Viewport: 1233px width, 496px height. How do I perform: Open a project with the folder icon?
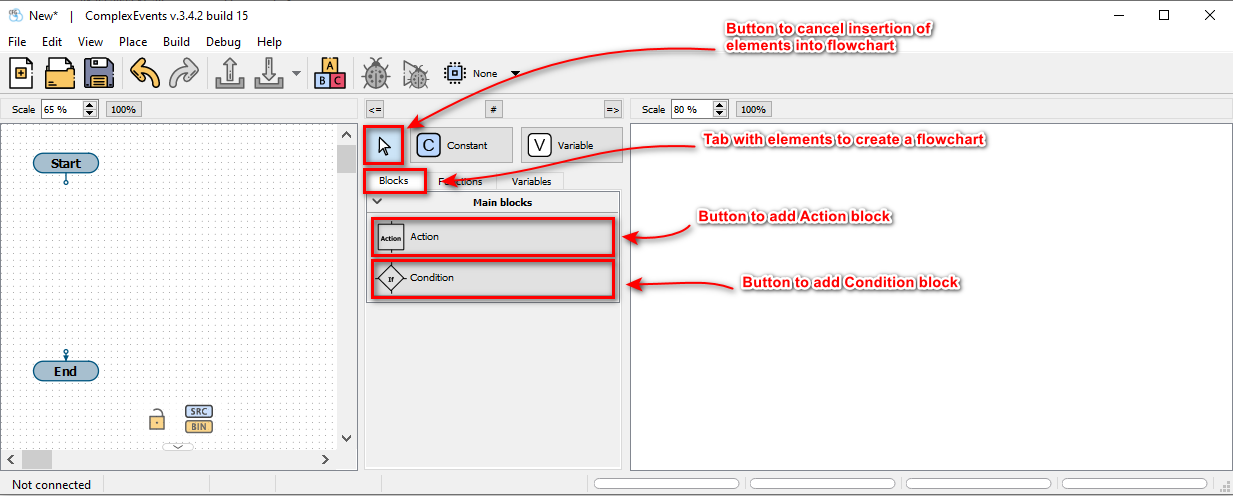point(60,74)
